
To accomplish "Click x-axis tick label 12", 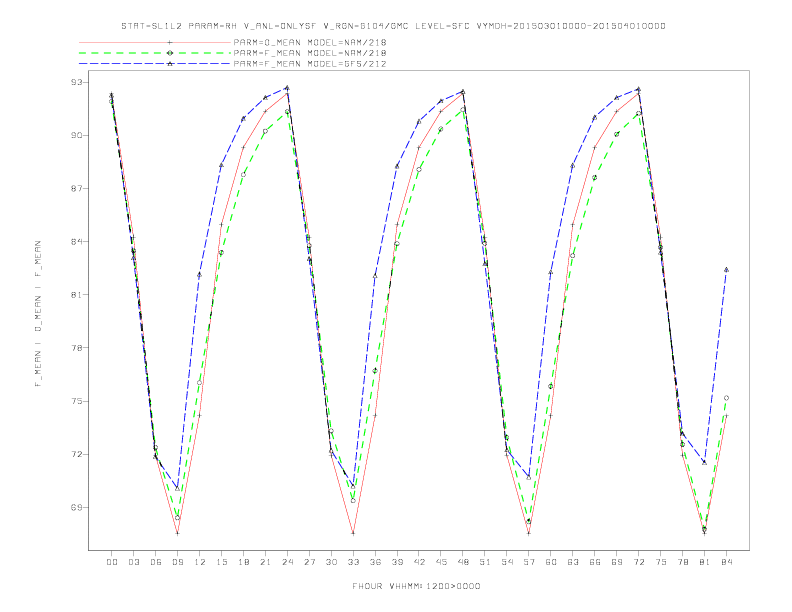I will tap(200, 562).
